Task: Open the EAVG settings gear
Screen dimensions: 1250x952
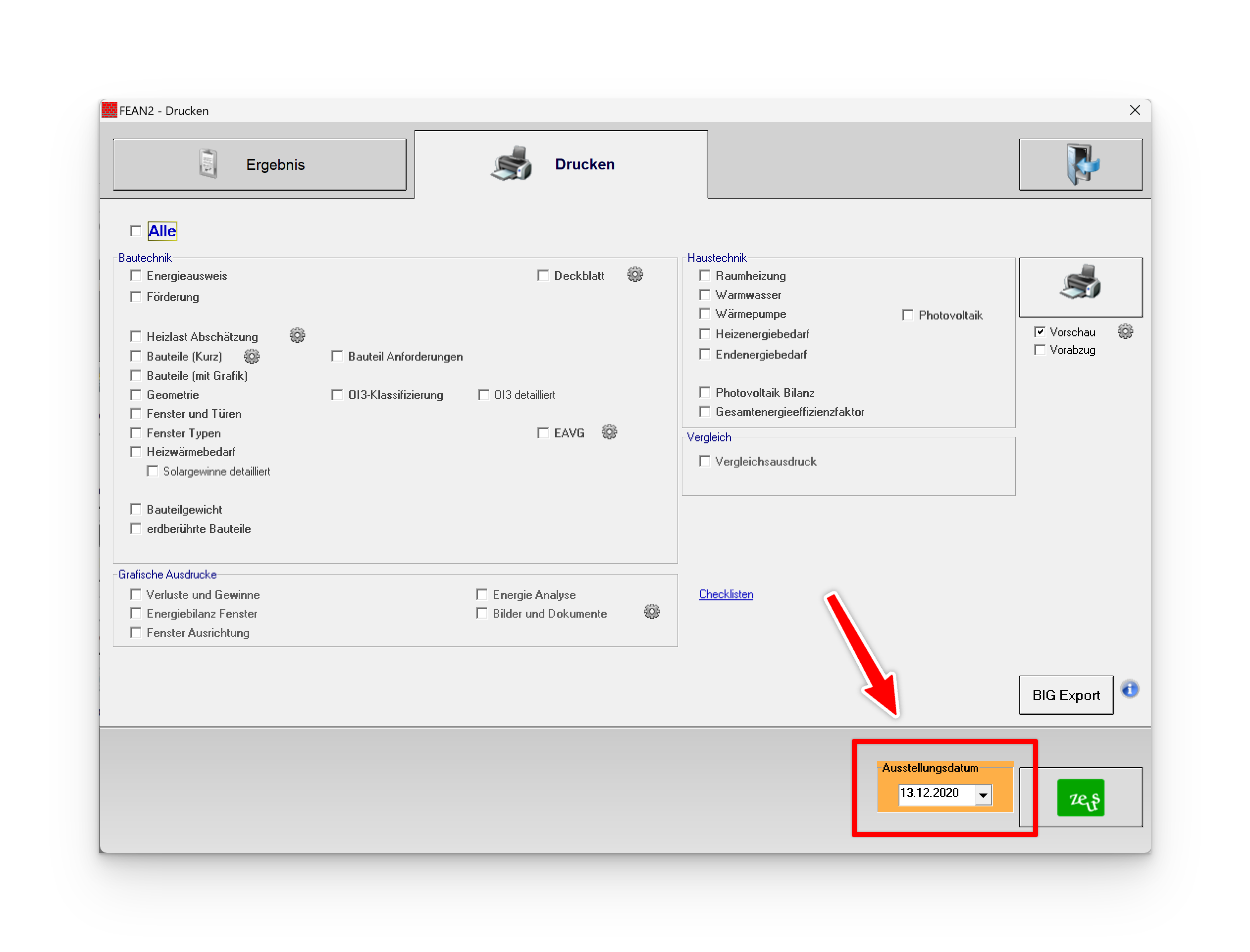Action: tap(609, 432)
